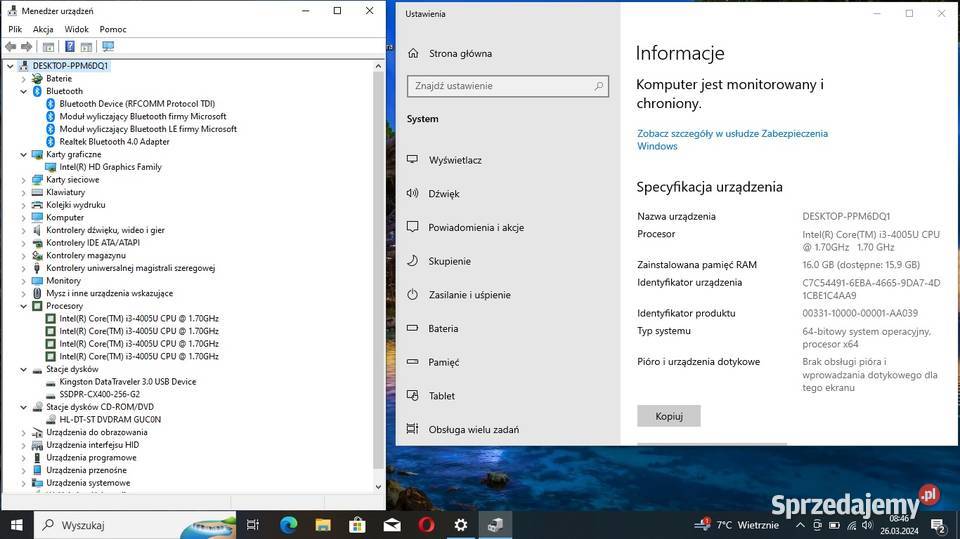This screenshot has width=960, height=539.
Task: Open the Pomoc menu
Action: [113, 29]
